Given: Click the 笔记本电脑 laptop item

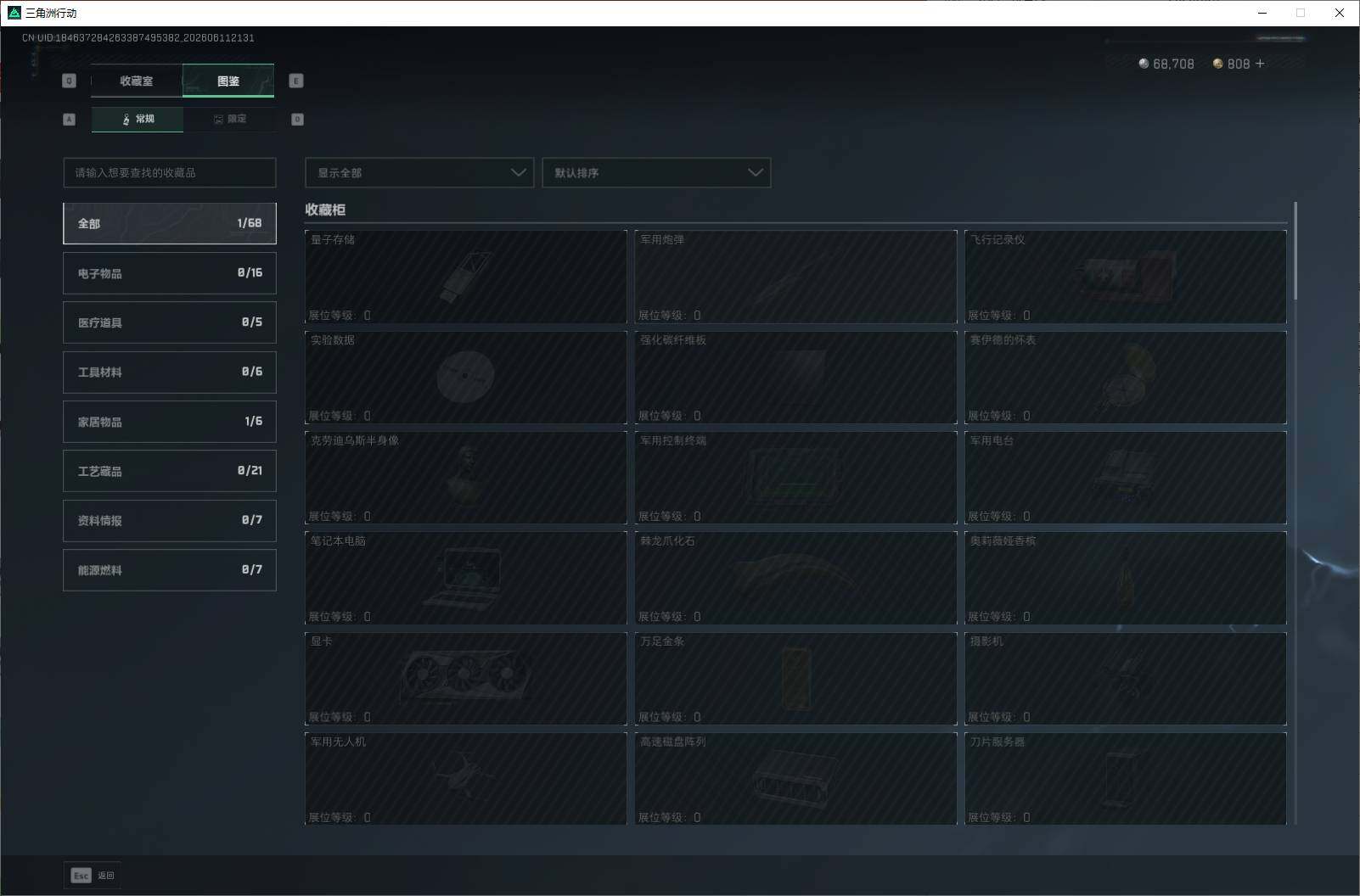Looking at the screenshot, I should click(x=465, y=578).
